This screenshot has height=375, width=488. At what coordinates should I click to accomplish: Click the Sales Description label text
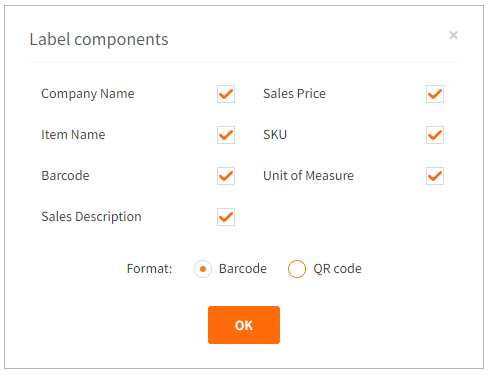point(91,217)
